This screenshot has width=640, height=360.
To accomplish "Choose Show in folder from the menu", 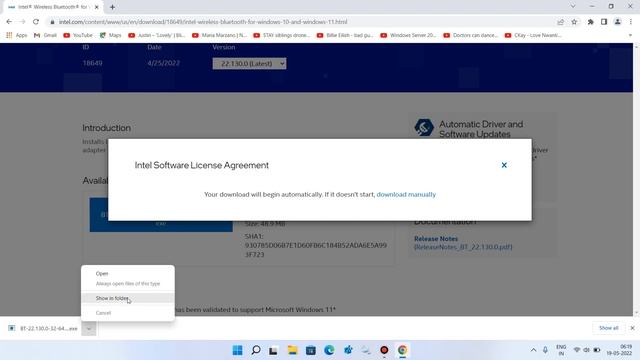I will (x=128, y=298).
